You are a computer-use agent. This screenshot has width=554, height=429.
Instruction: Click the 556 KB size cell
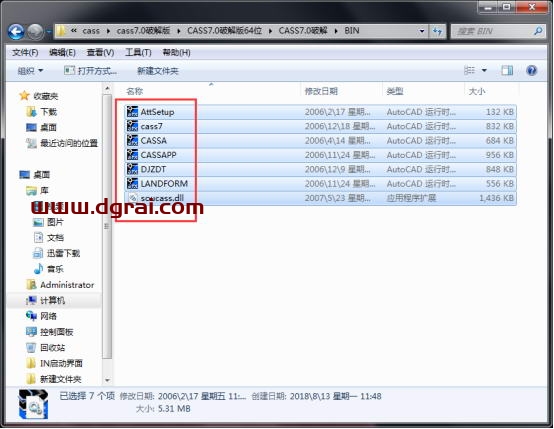pos(500,183)
